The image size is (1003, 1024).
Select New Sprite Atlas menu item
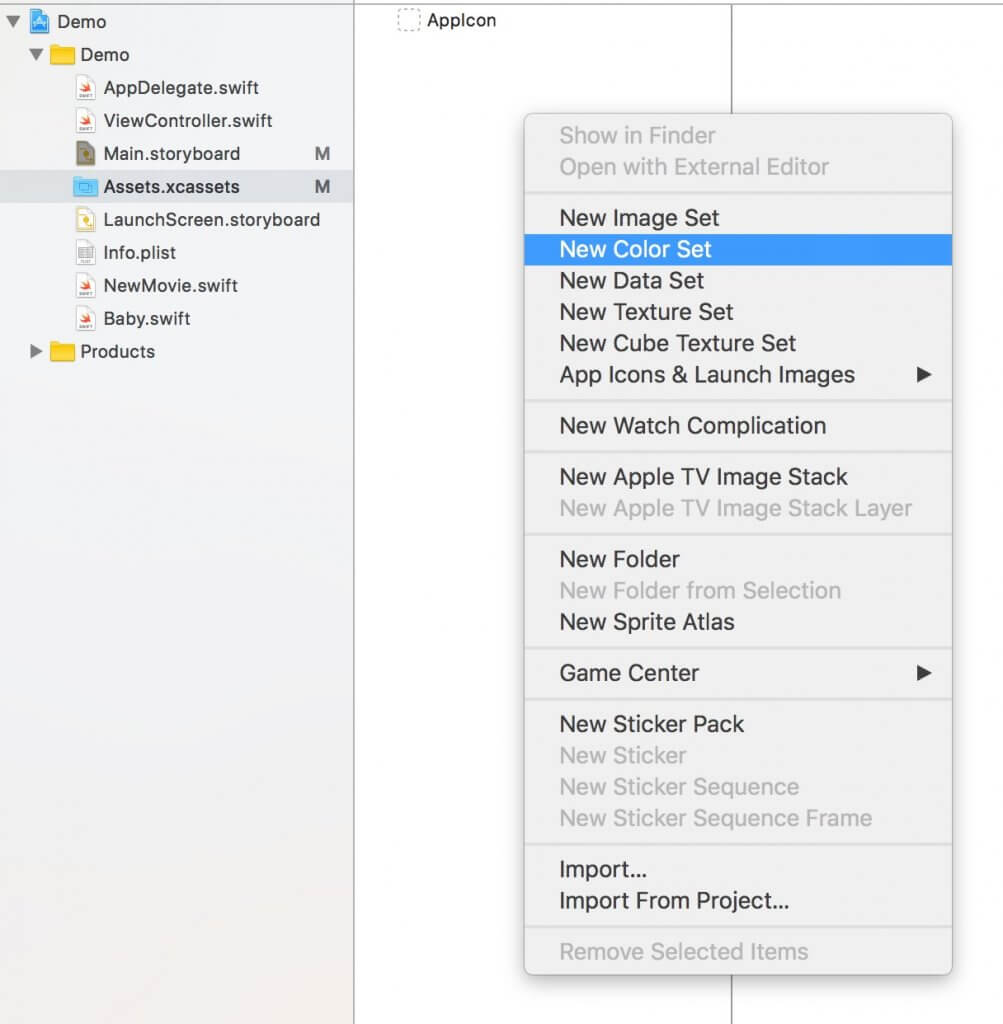coord(738,622)
